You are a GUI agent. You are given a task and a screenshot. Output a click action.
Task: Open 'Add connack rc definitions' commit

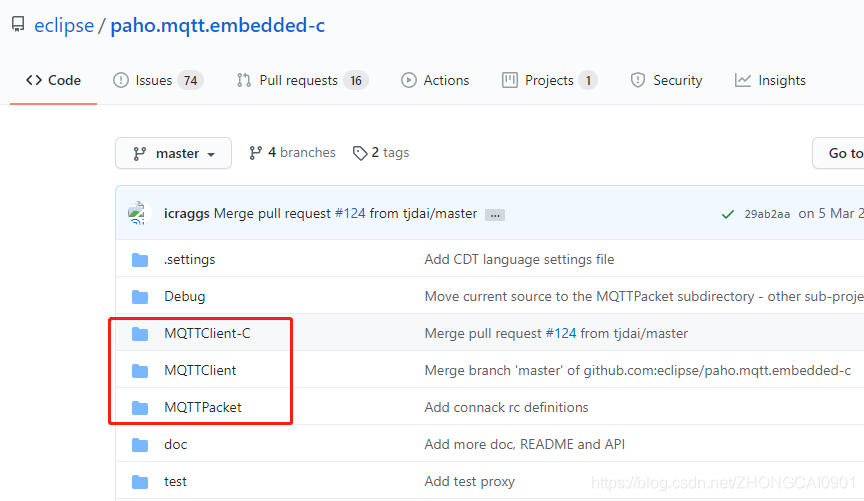506,407
